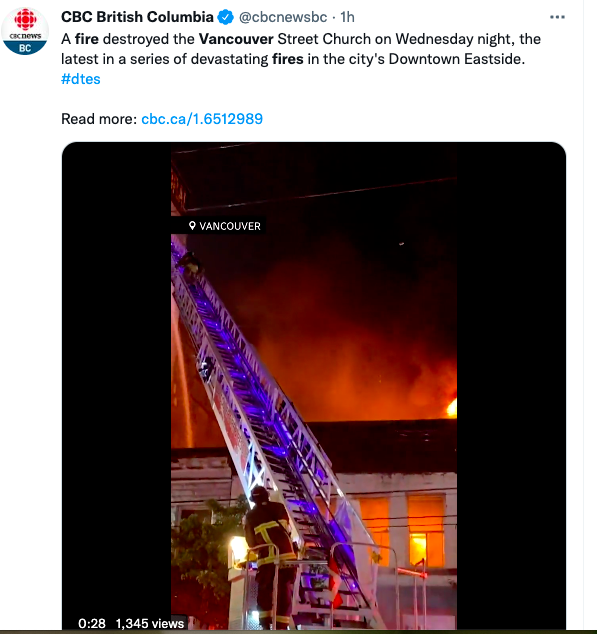Play the church fire video
The height and width of the screenshot is (634, 597).
click(x=314, y=386)
